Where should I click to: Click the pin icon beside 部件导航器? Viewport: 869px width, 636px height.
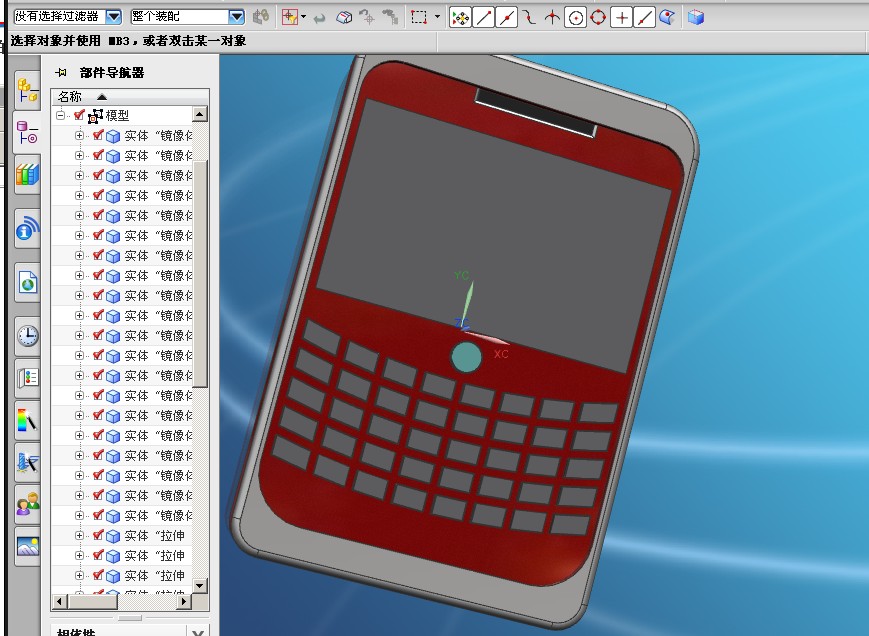tap(61, 73)
